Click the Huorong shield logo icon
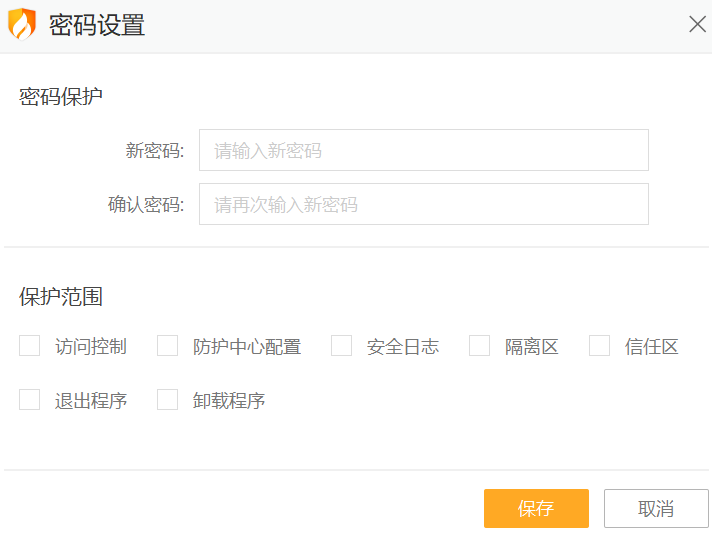Screen dimensions: 712x537 click(x=22, y=25)
